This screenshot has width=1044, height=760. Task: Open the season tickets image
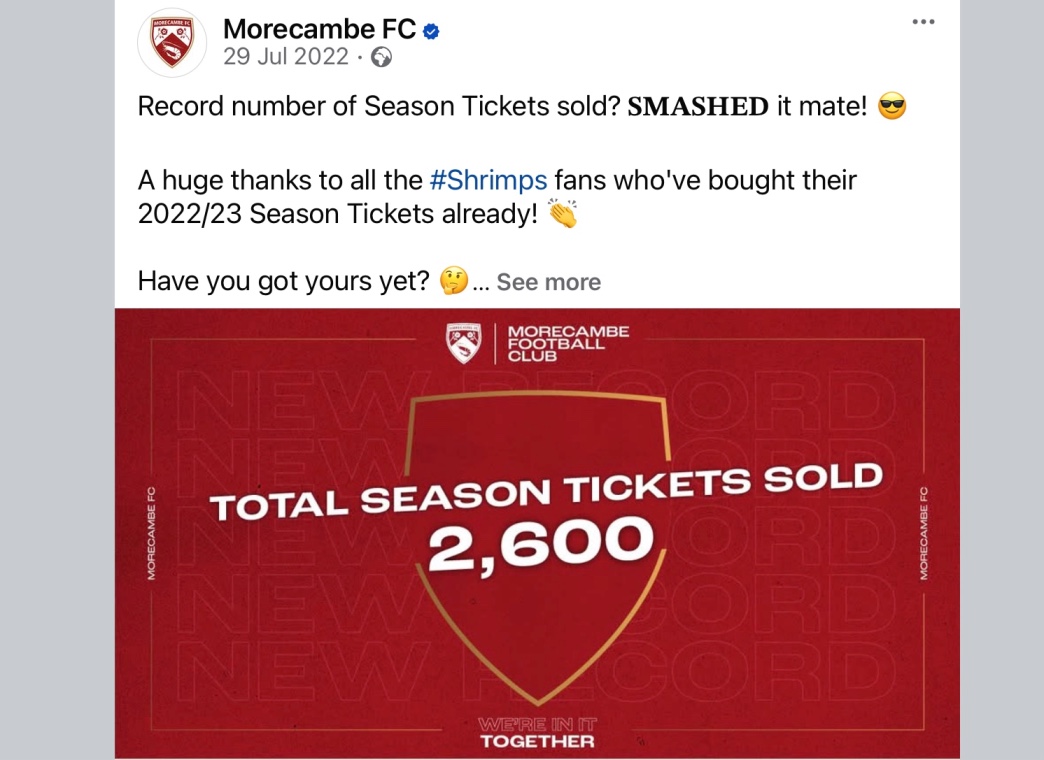[537, 533]
